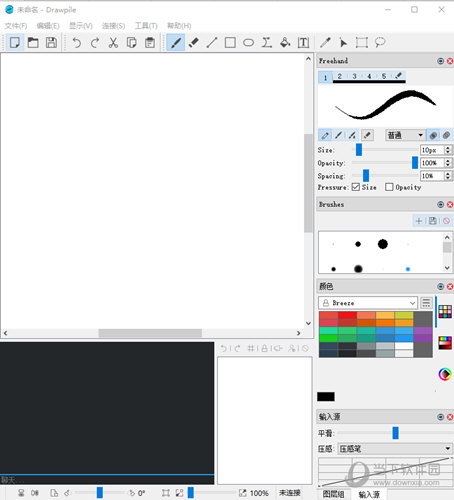Click the black foreground color swatch

[326, 396]
